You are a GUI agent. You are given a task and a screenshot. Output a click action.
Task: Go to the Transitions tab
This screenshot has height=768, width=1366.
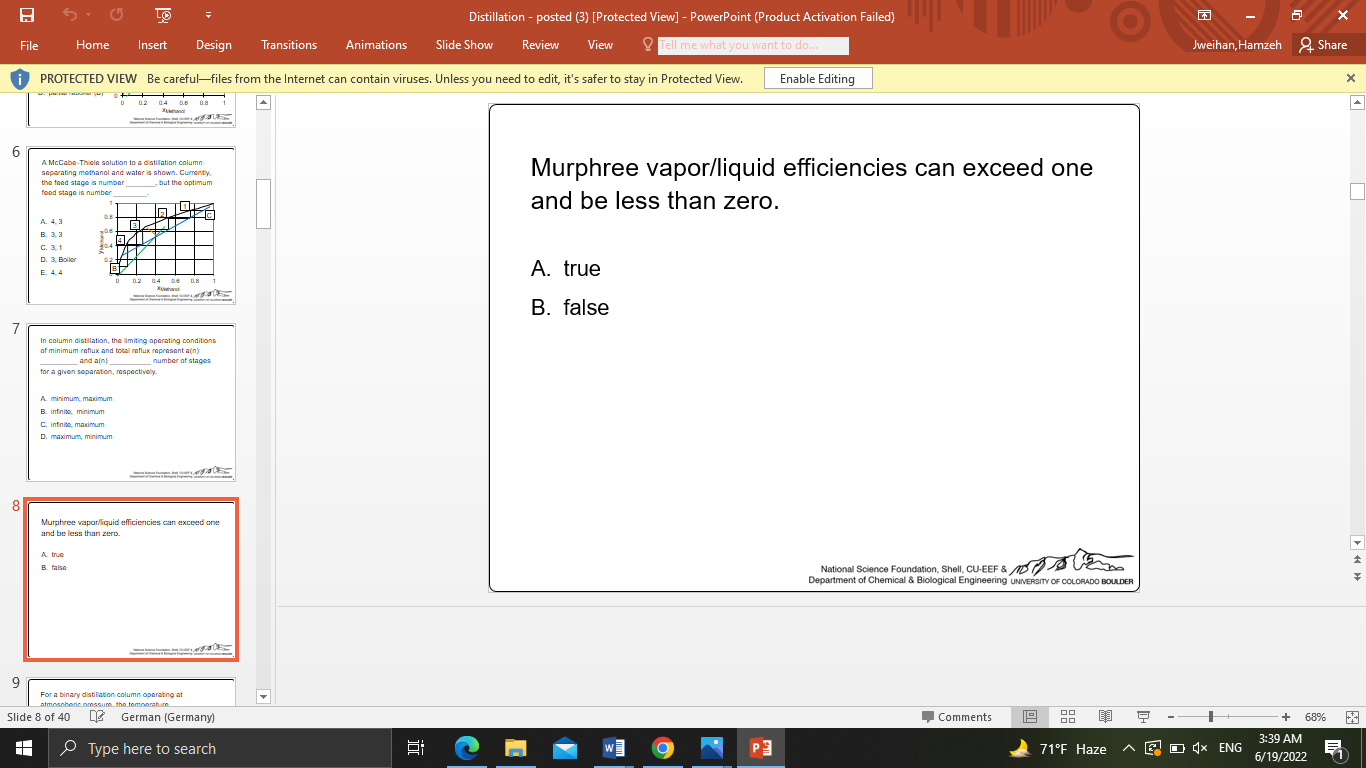[x=289, y=45]
